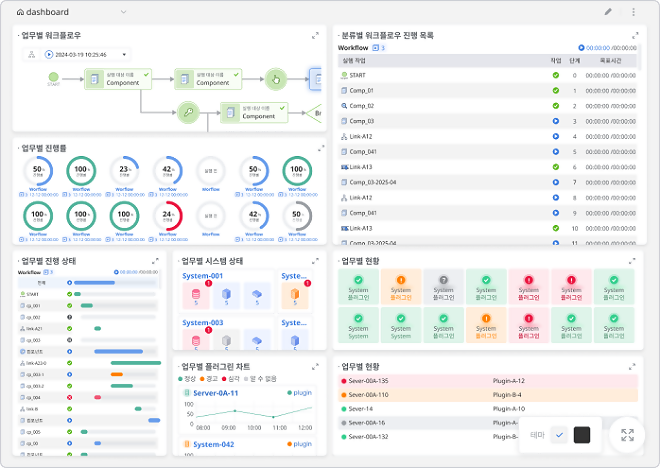This screenshot has width=660, height=468.
Task: Select the light theme checkmark option
Action: click(x=559, y=435)
